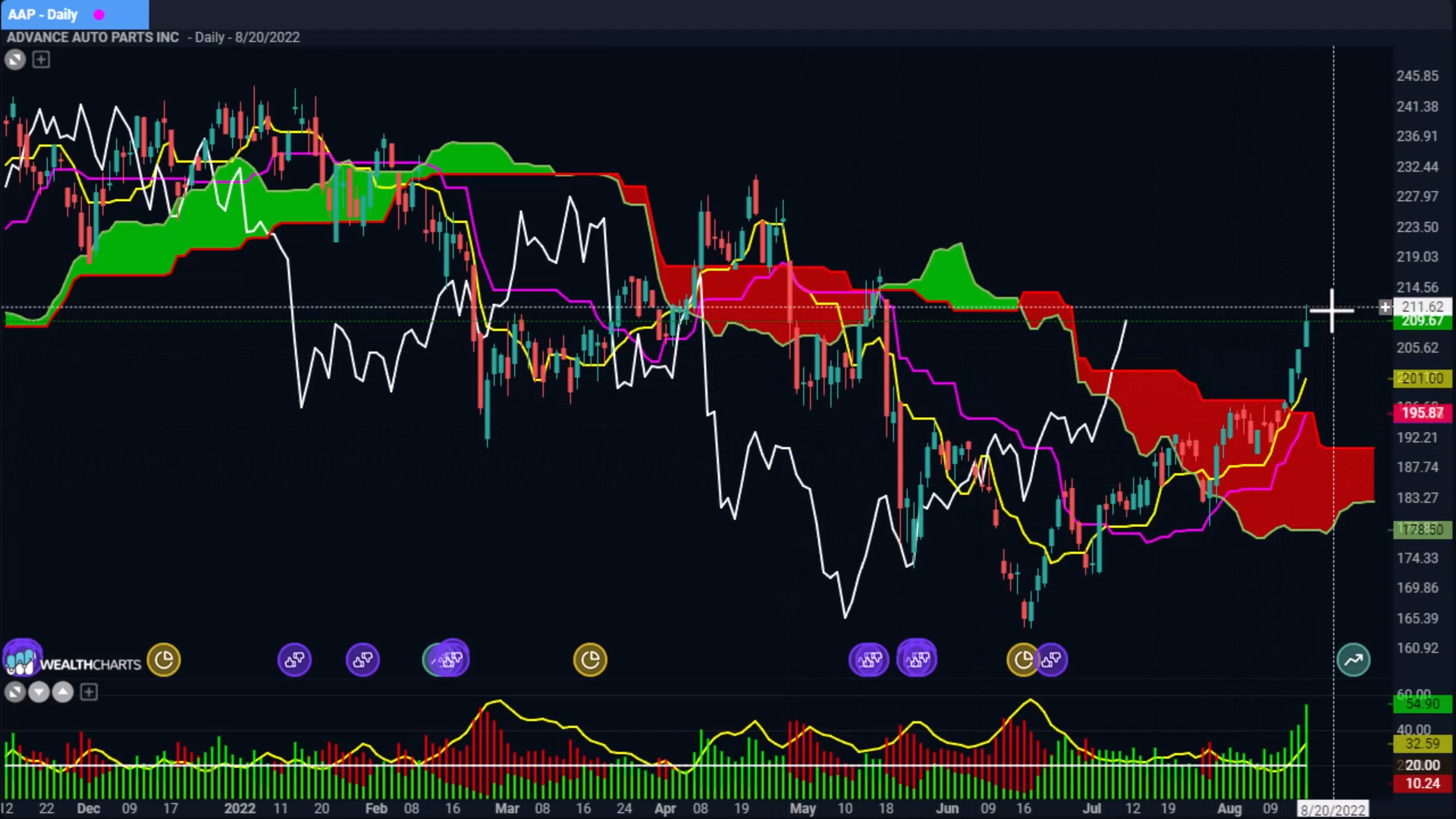Click the Jun label on the time axis

click(947, 808)
